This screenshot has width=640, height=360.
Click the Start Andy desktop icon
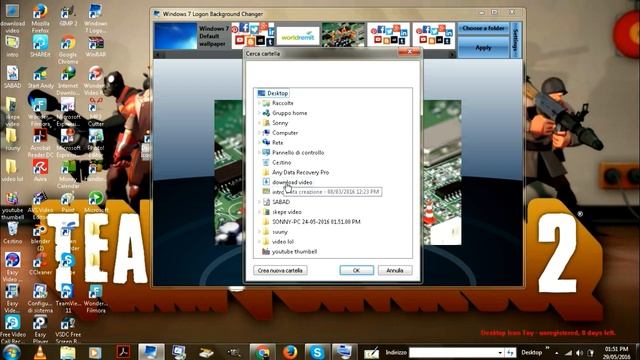pos(40,78)
